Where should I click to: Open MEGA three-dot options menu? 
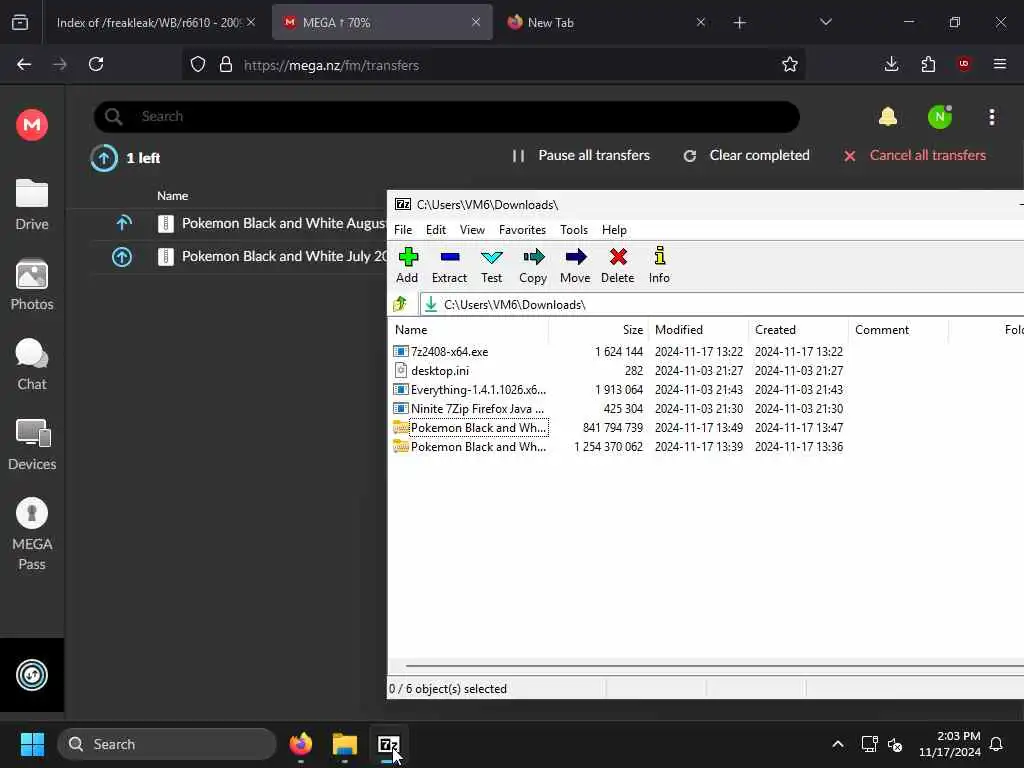(992, 117)
